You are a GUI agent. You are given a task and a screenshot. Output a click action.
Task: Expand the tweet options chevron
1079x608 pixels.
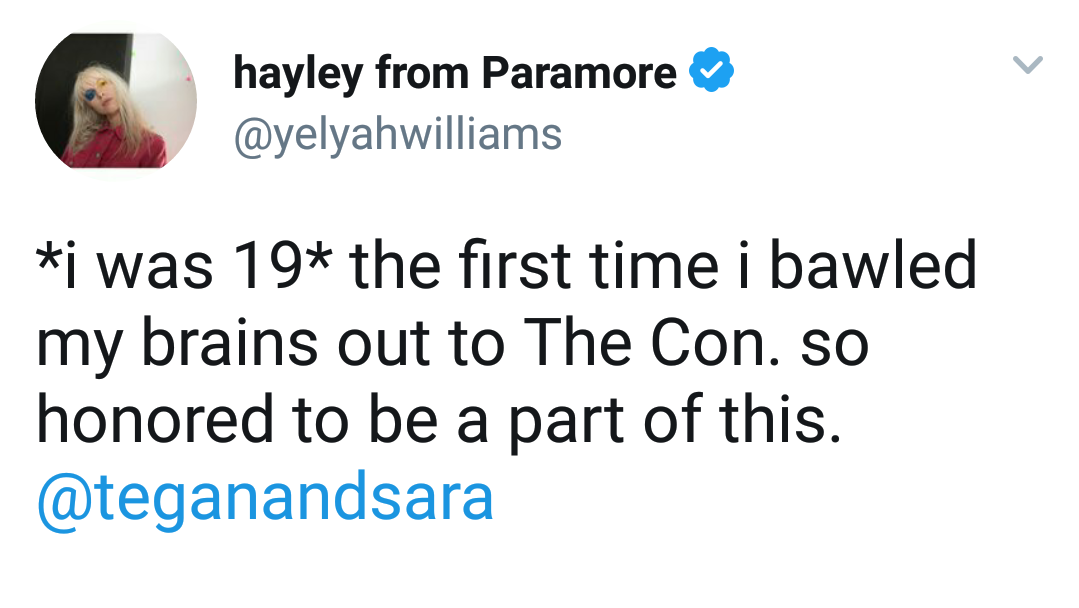click(1028, 65)
